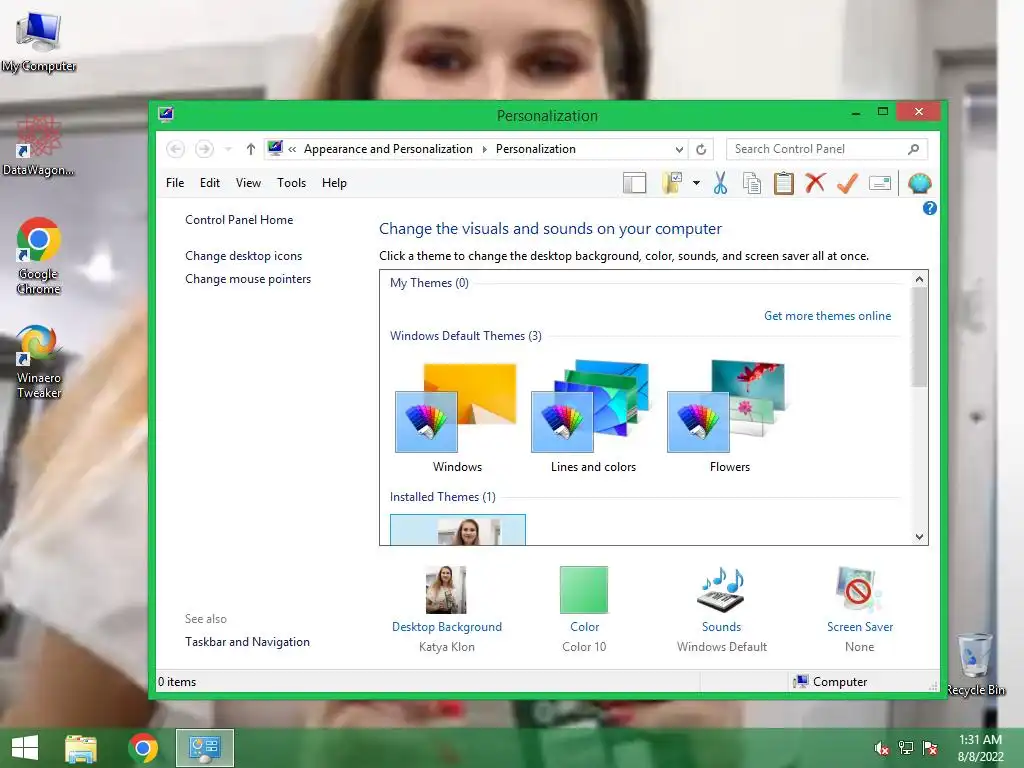Go back with the Back arrow
The width and height of the screenshot is (1024, 768).
(x=175, y=149)
